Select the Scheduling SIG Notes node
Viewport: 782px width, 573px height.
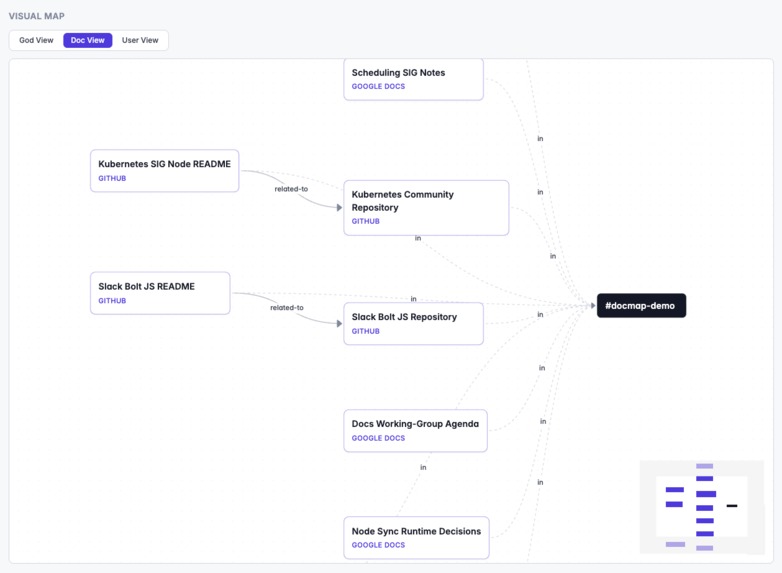(413, 79)
